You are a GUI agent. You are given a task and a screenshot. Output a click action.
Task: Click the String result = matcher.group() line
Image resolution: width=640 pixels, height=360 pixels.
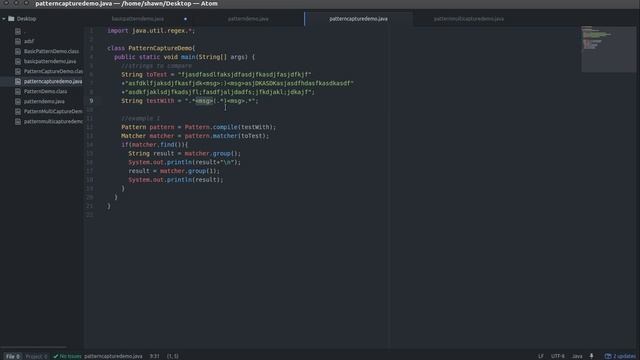tap(184, 153)
